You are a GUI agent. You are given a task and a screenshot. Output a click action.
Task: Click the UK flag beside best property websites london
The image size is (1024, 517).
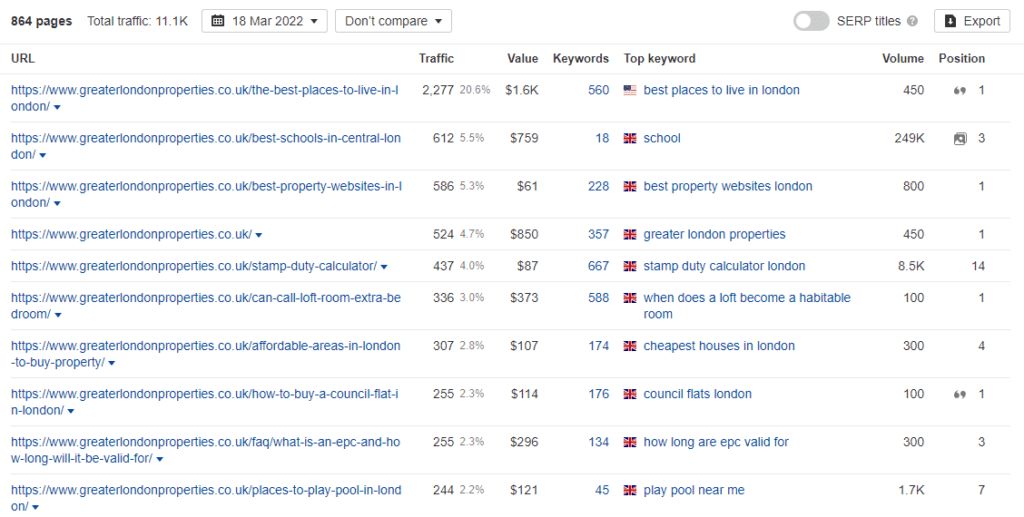pyautogui.click(x=630, y=187)
